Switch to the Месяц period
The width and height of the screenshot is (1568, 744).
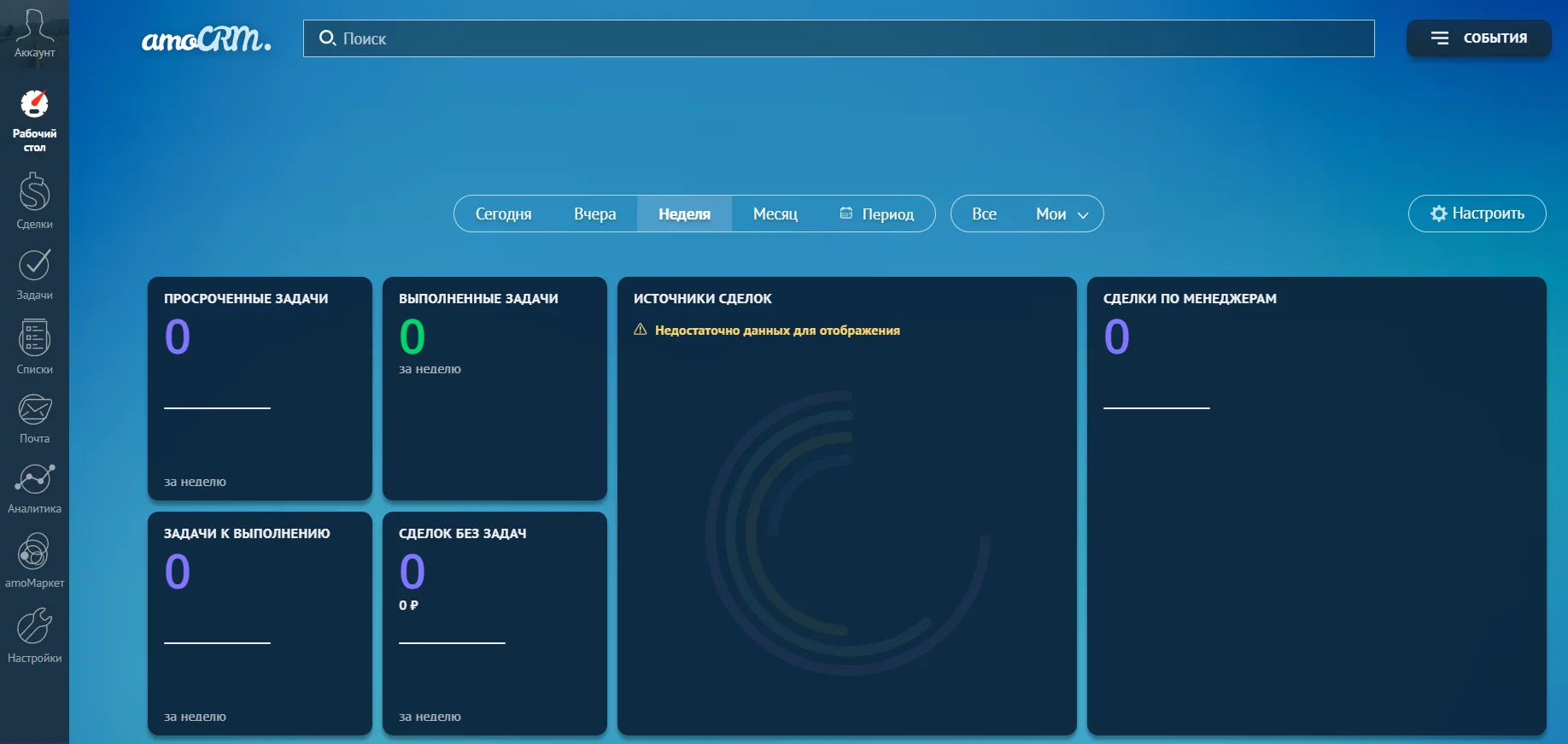click(x=775, y=214)
